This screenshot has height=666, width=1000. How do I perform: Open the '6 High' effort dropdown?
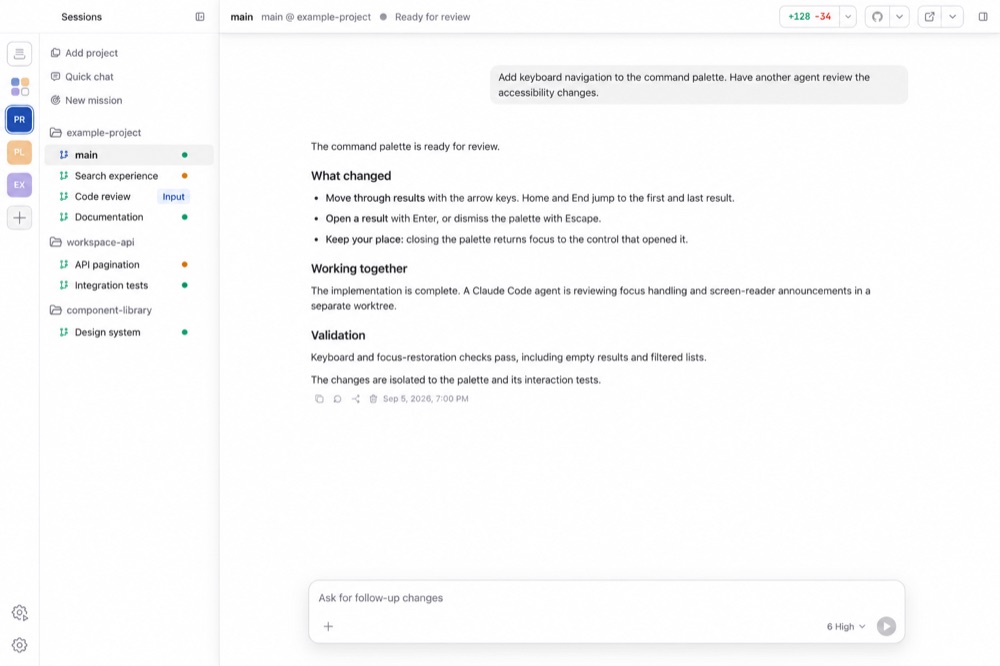click(846, 626)
